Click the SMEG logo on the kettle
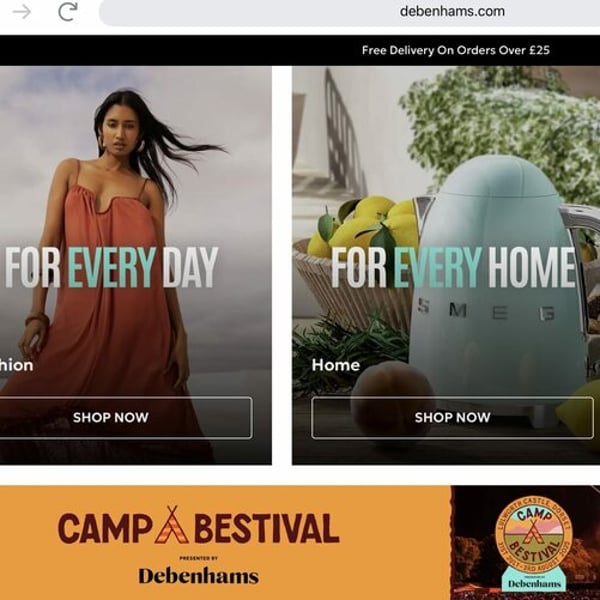 point(486,311)
